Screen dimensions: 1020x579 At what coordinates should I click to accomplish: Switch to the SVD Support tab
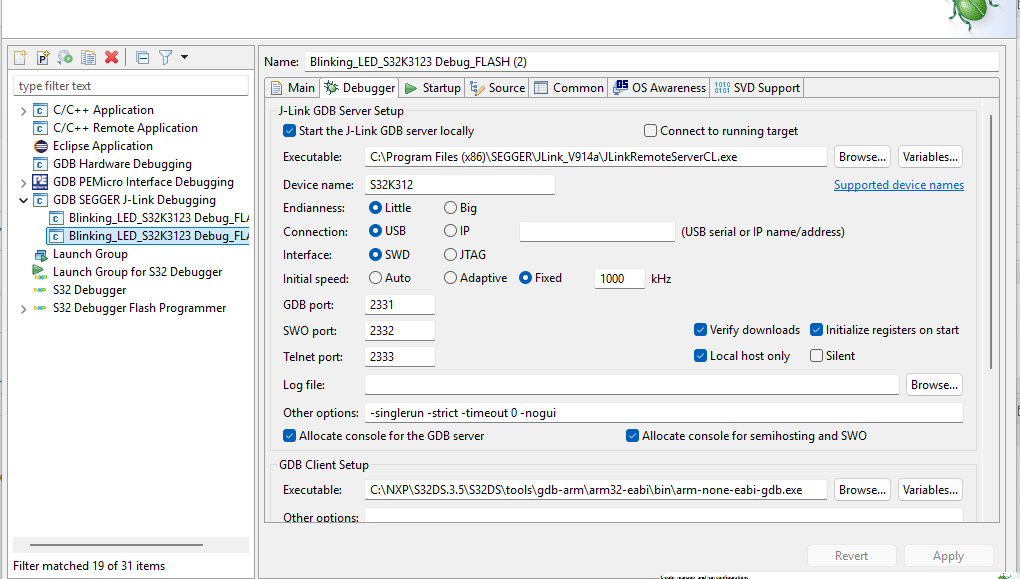[757, 88]
